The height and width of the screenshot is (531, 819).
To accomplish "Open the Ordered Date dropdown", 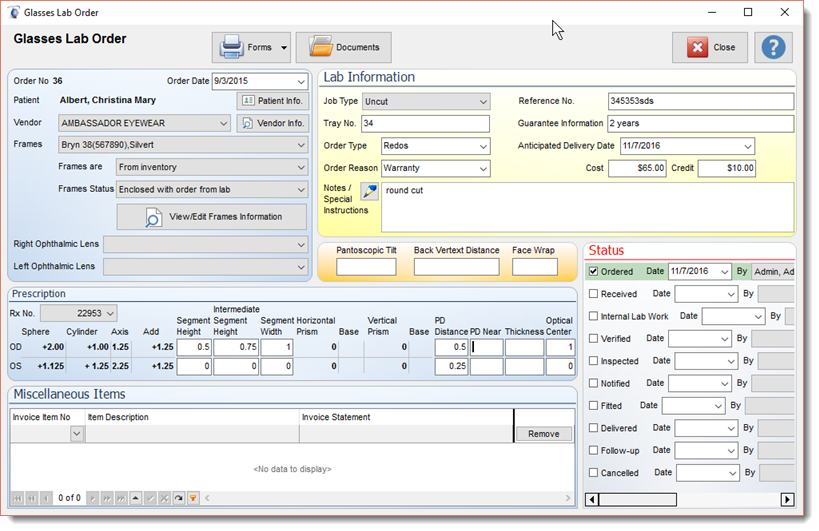I will point(725,272).
